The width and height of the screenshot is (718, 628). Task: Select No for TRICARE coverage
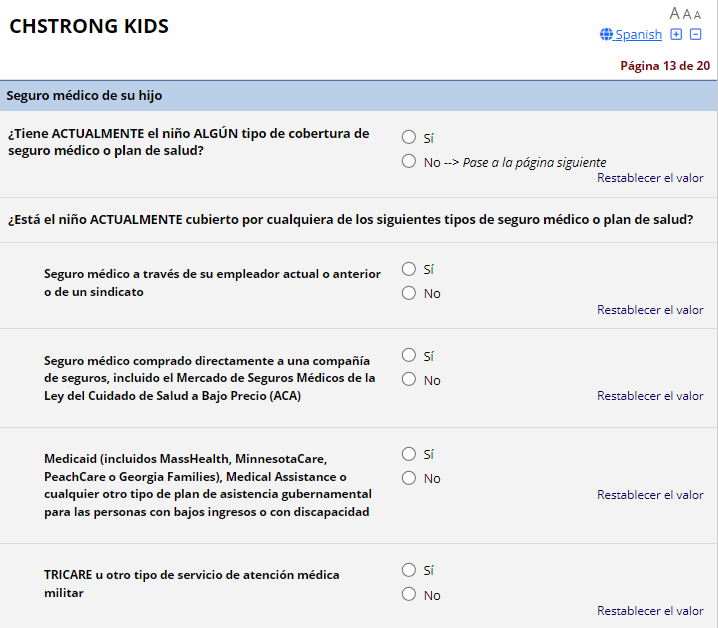(x=409, y=595)
